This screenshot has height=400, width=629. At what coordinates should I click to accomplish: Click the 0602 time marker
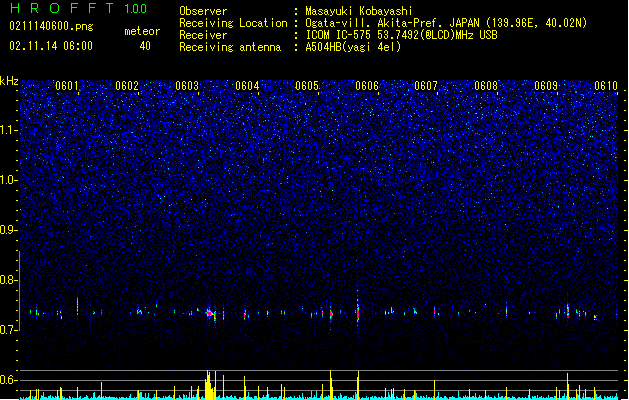(x=127, y=86)
